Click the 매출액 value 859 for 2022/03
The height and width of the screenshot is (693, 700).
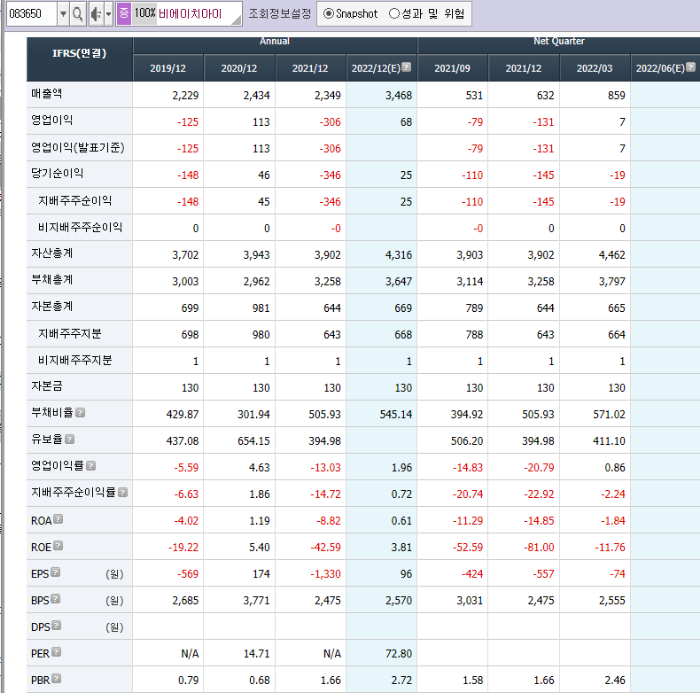pos(617,95)
